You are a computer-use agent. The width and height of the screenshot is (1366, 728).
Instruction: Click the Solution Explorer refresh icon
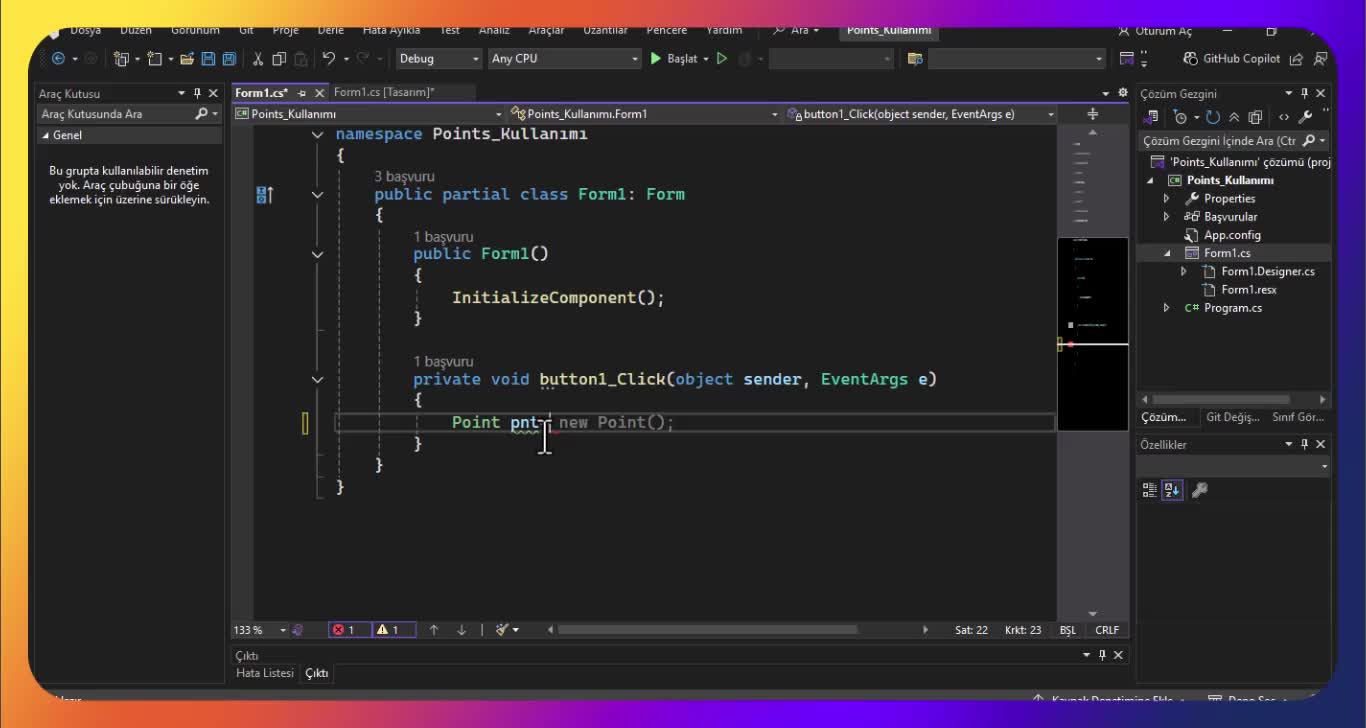(1213, 117)
